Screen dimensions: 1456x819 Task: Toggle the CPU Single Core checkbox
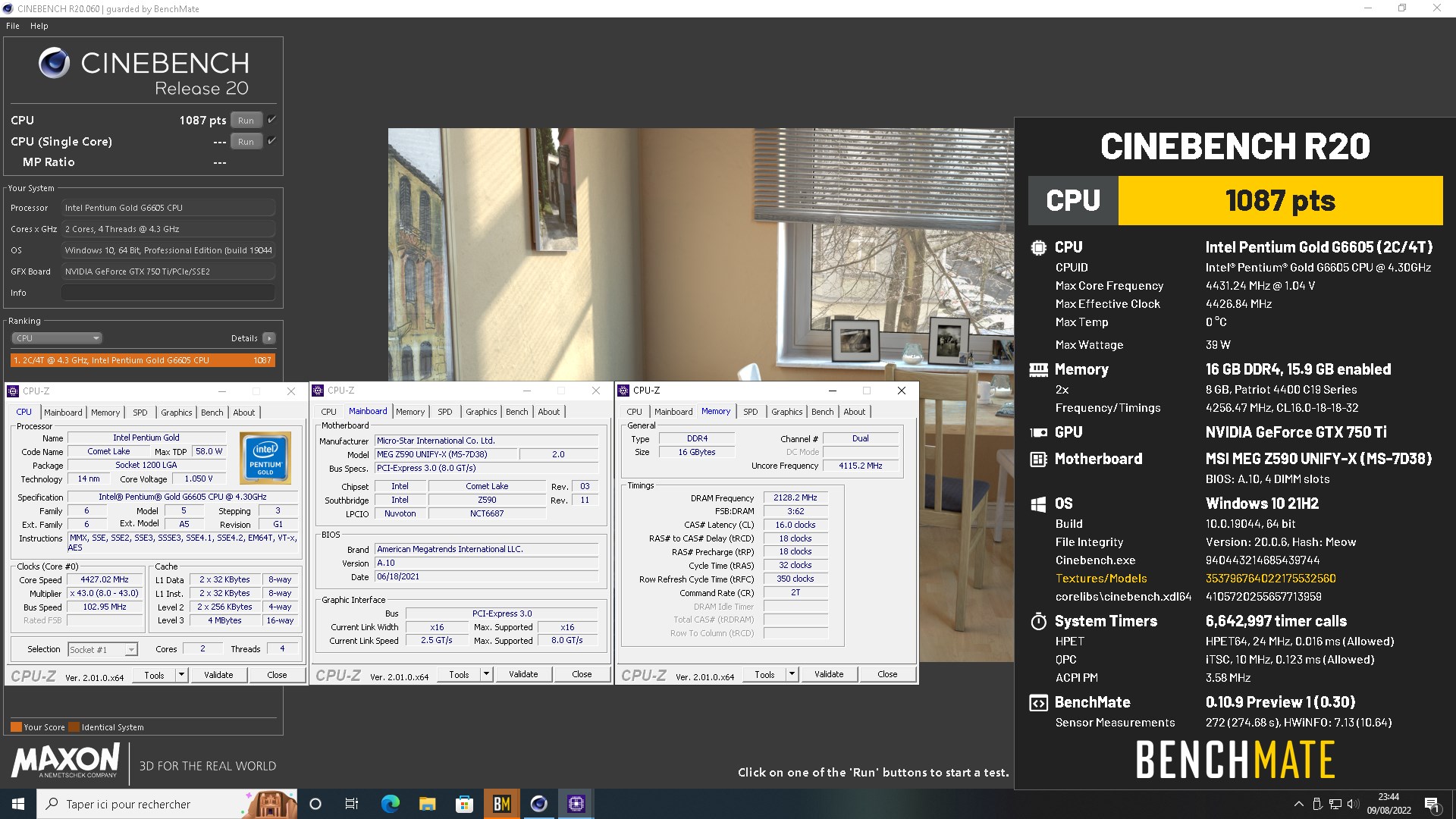tap(271, 141)
